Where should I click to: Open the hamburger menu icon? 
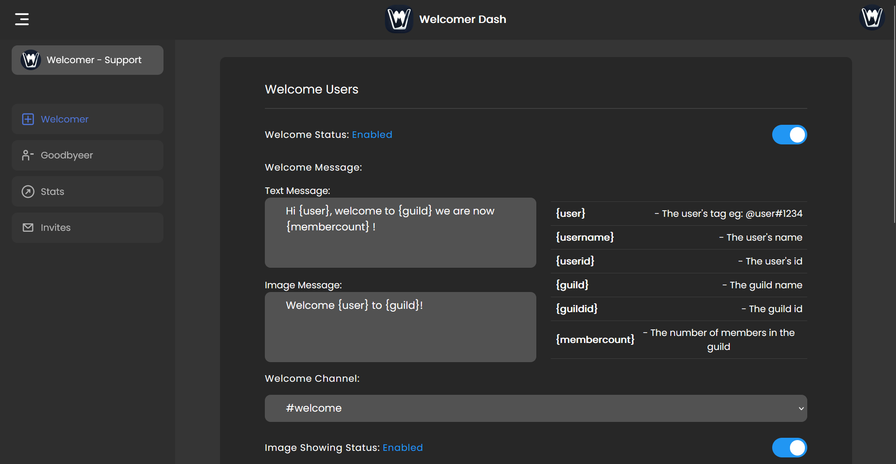point(22,19)
